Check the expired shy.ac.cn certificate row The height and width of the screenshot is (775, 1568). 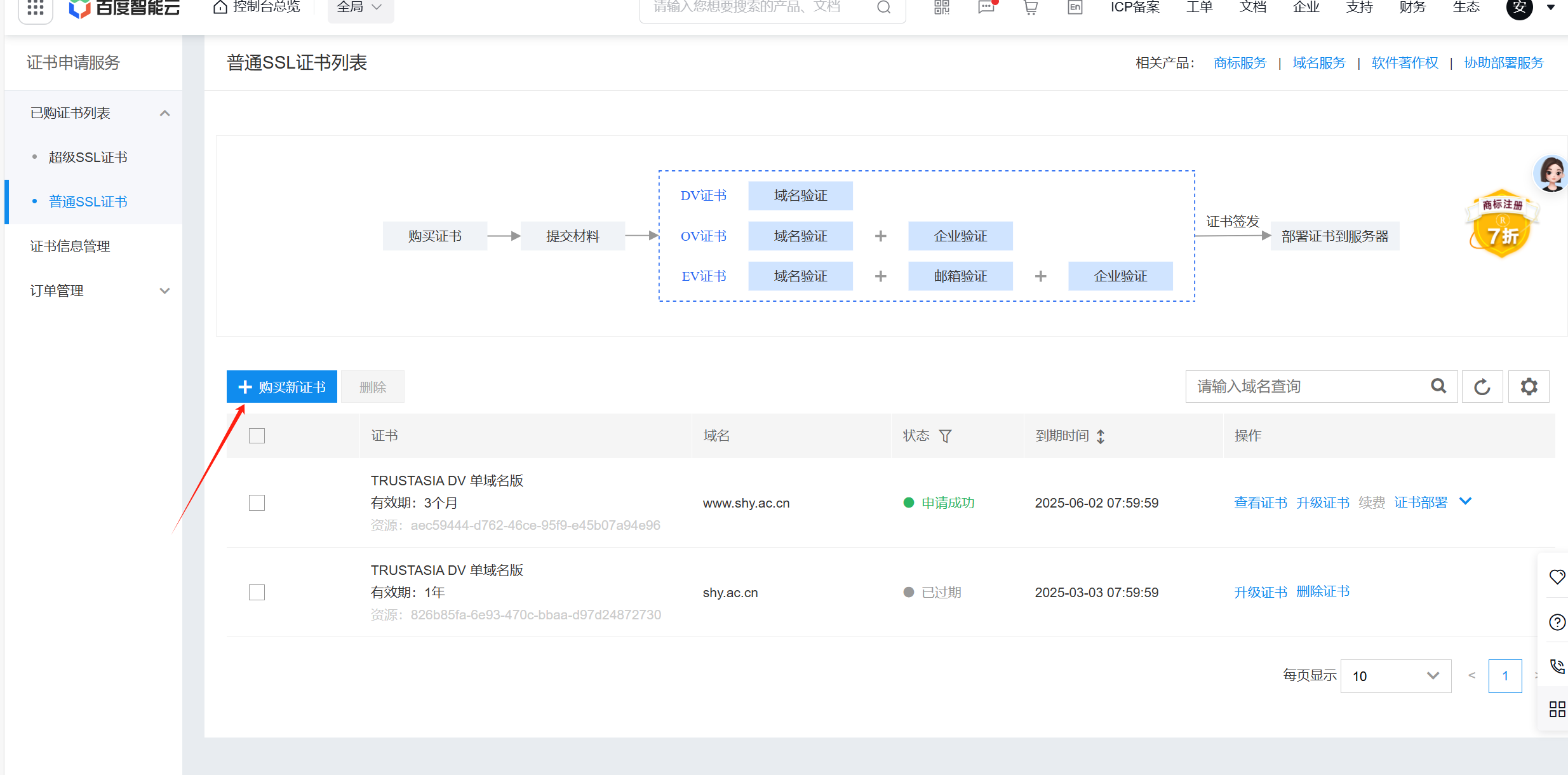pyautogui.click(x=257, y=593)
